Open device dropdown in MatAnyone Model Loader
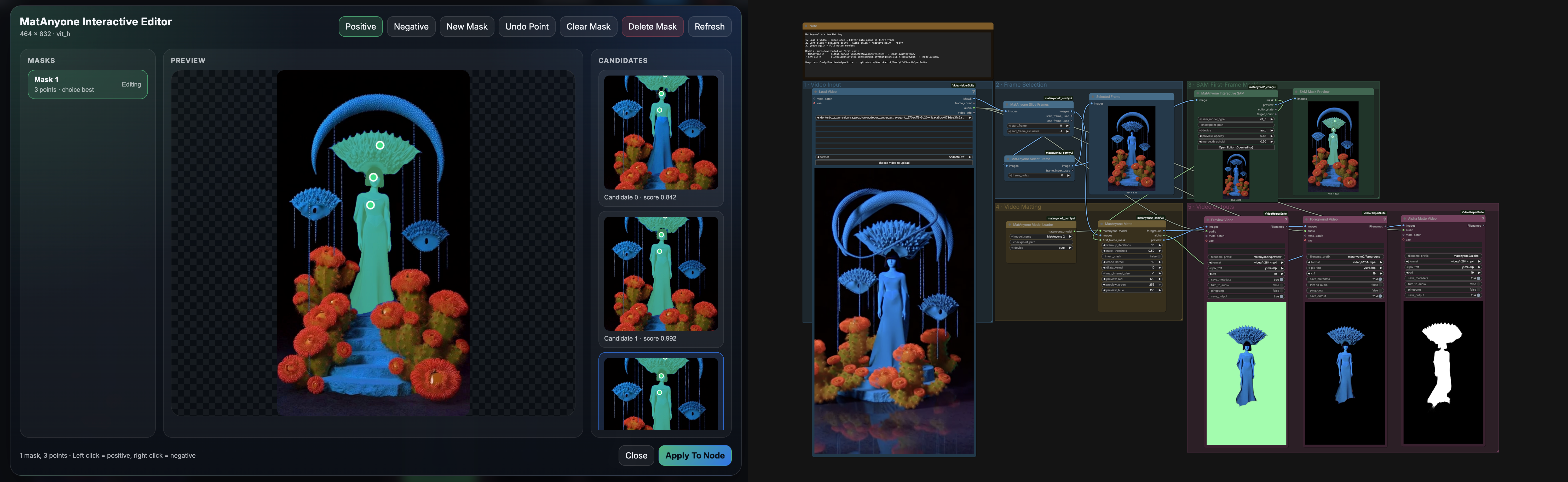This screenshot has width=1568, height=482. pyautogui.click(x=1041, y=248)
